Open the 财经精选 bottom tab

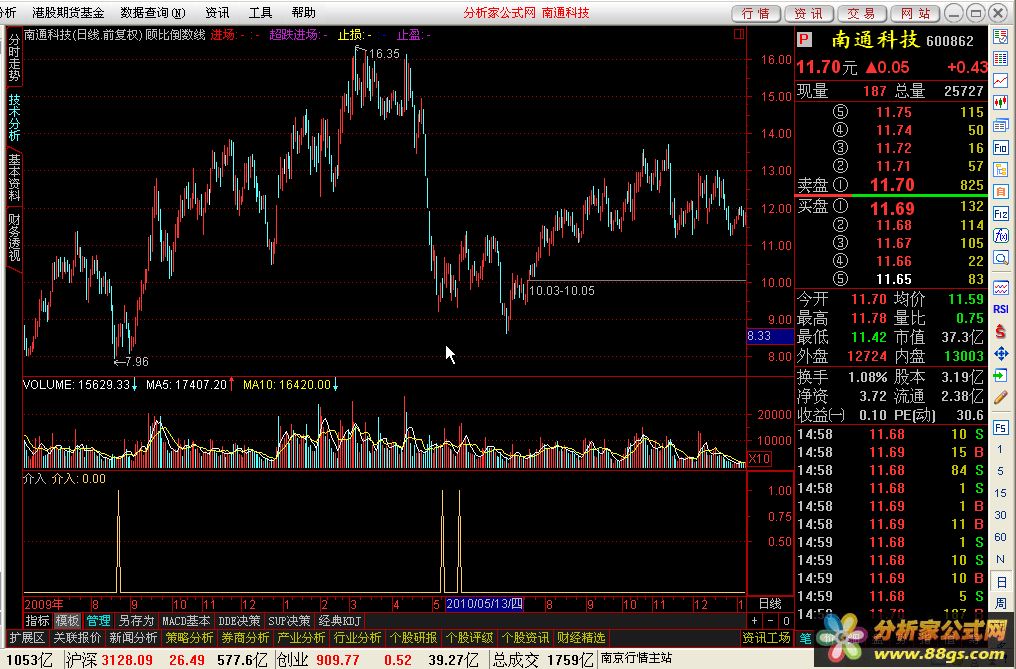pos(581,638)
